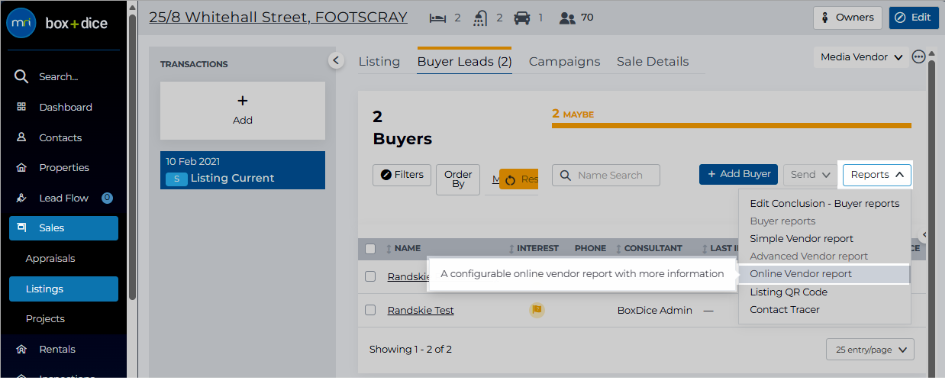
Task: Open the Filters button
Action: coord(402,175)
